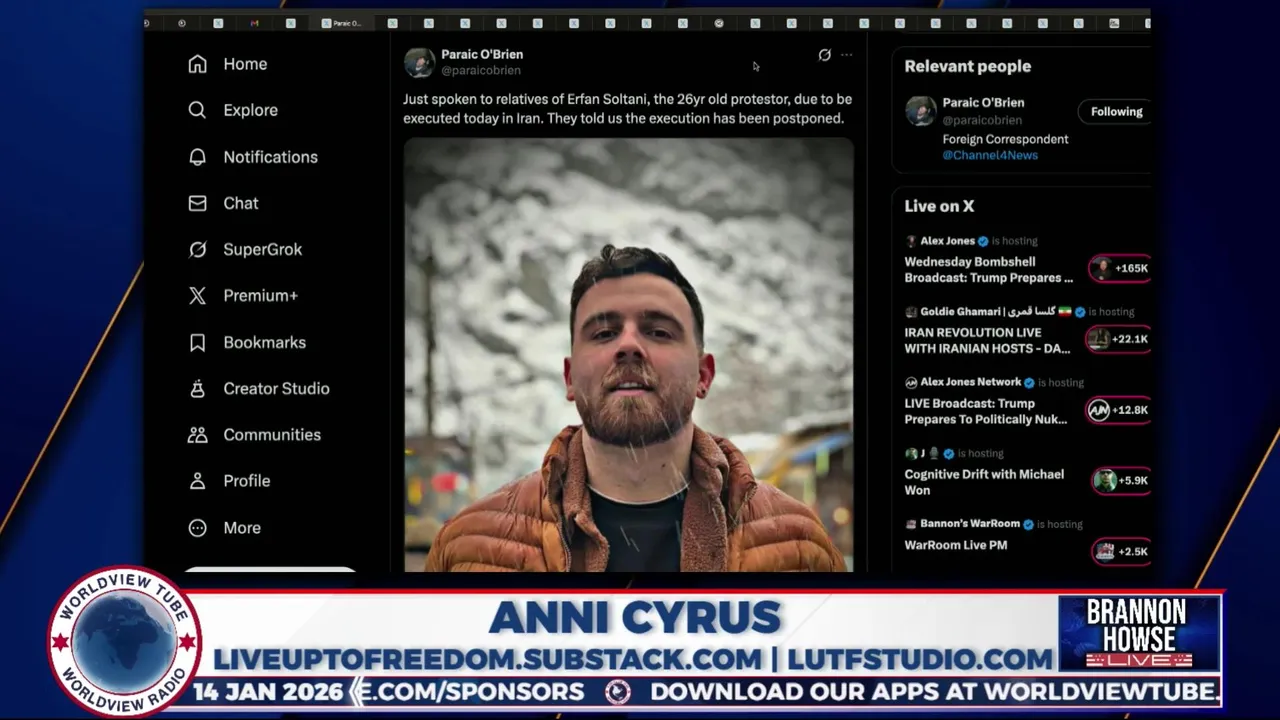Viewport: 1280px width, 720px height.
Task: Open Home from the X sidebar
Action: (x=228, y=64)
